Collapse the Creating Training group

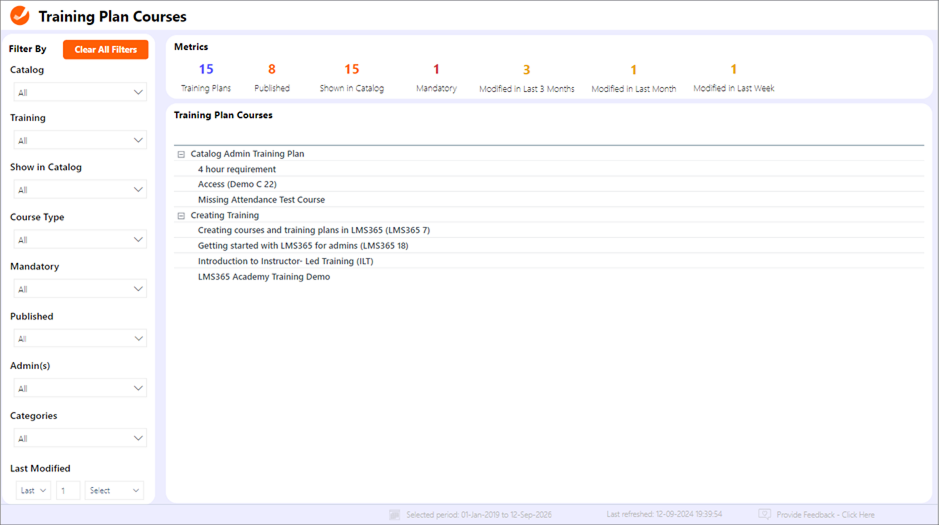181,216
